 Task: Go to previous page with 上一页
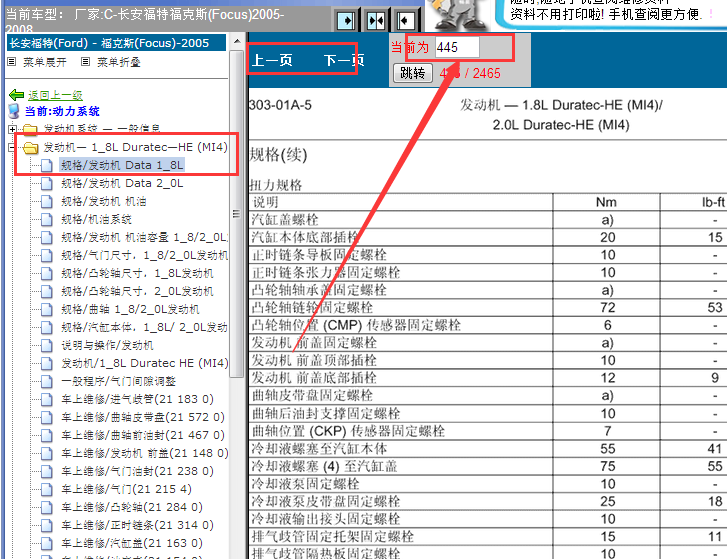click(x=272, y=60)
